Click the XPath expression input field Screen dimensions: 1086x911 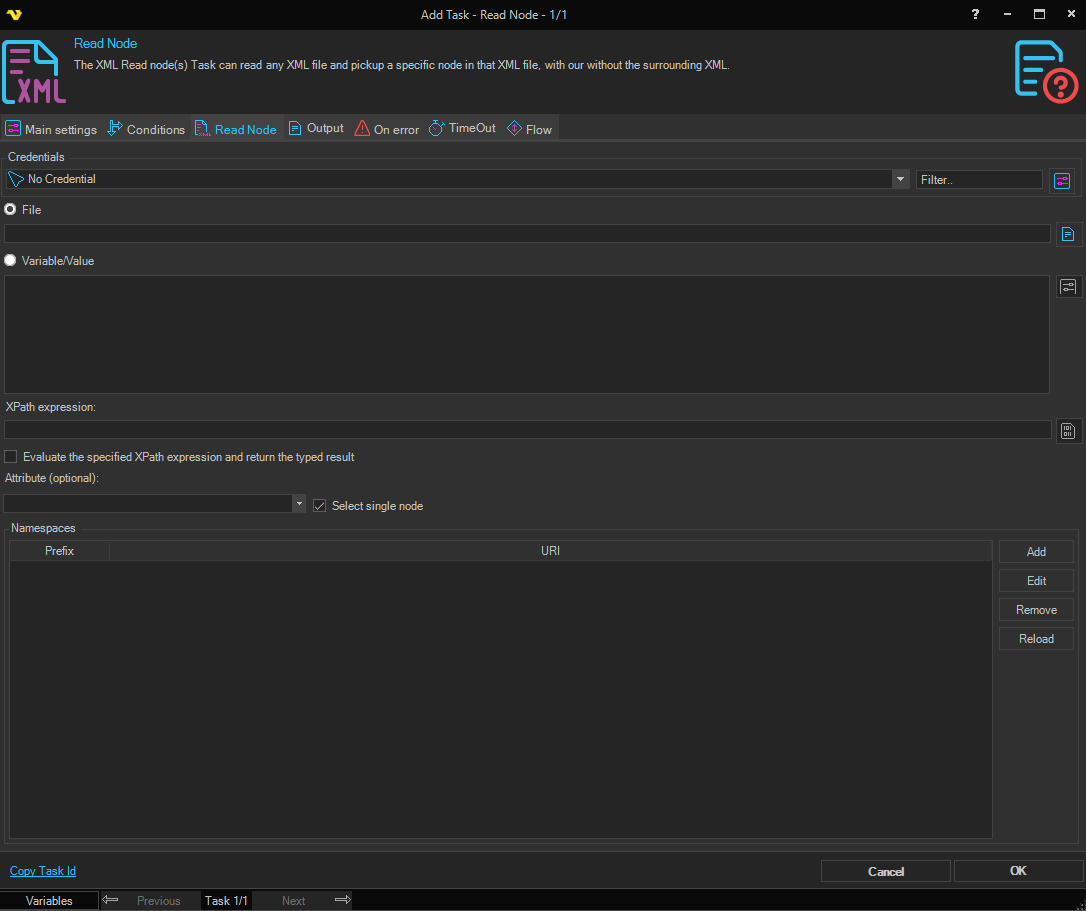527,430
